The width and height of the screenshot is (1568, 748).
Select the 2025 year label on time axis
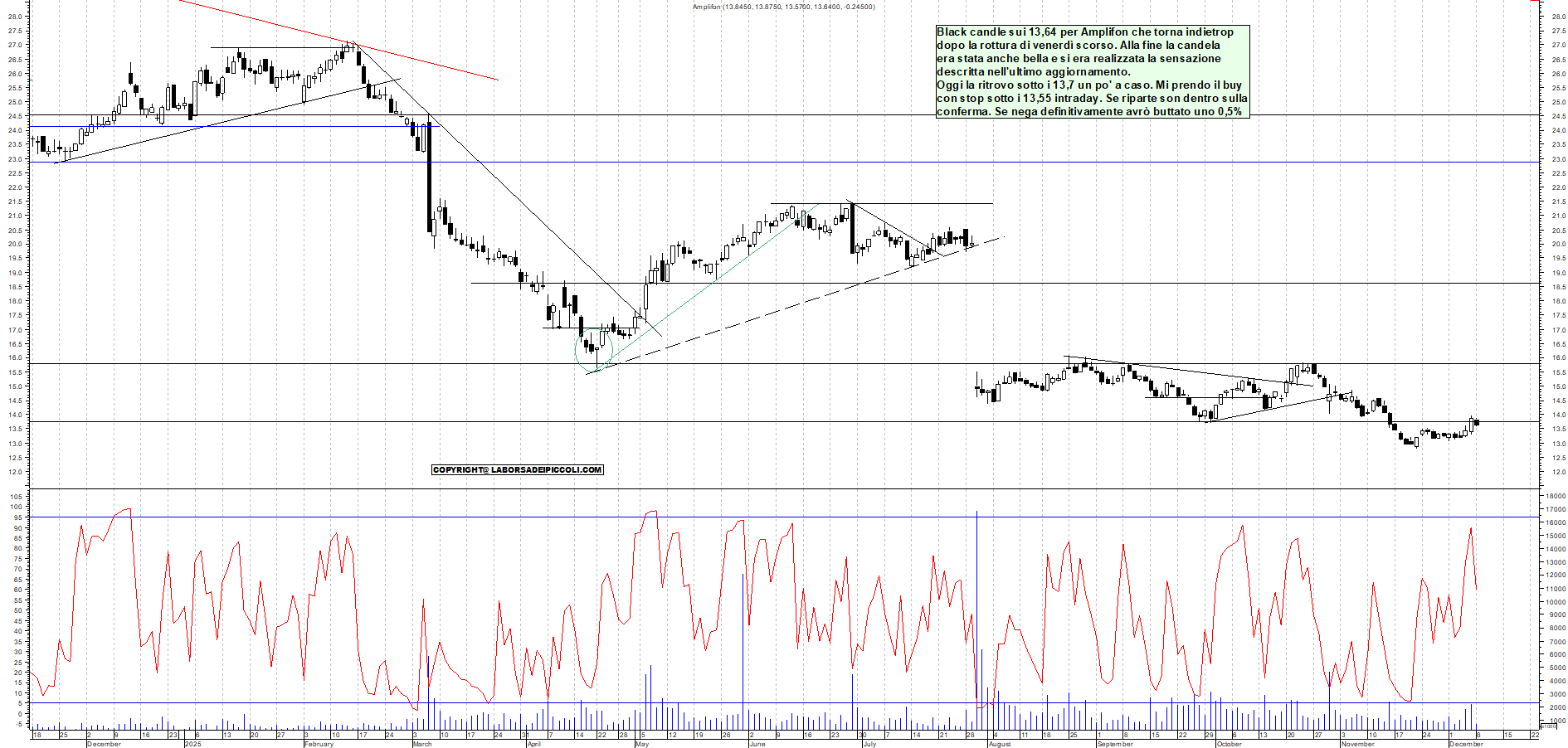point(192,744)
